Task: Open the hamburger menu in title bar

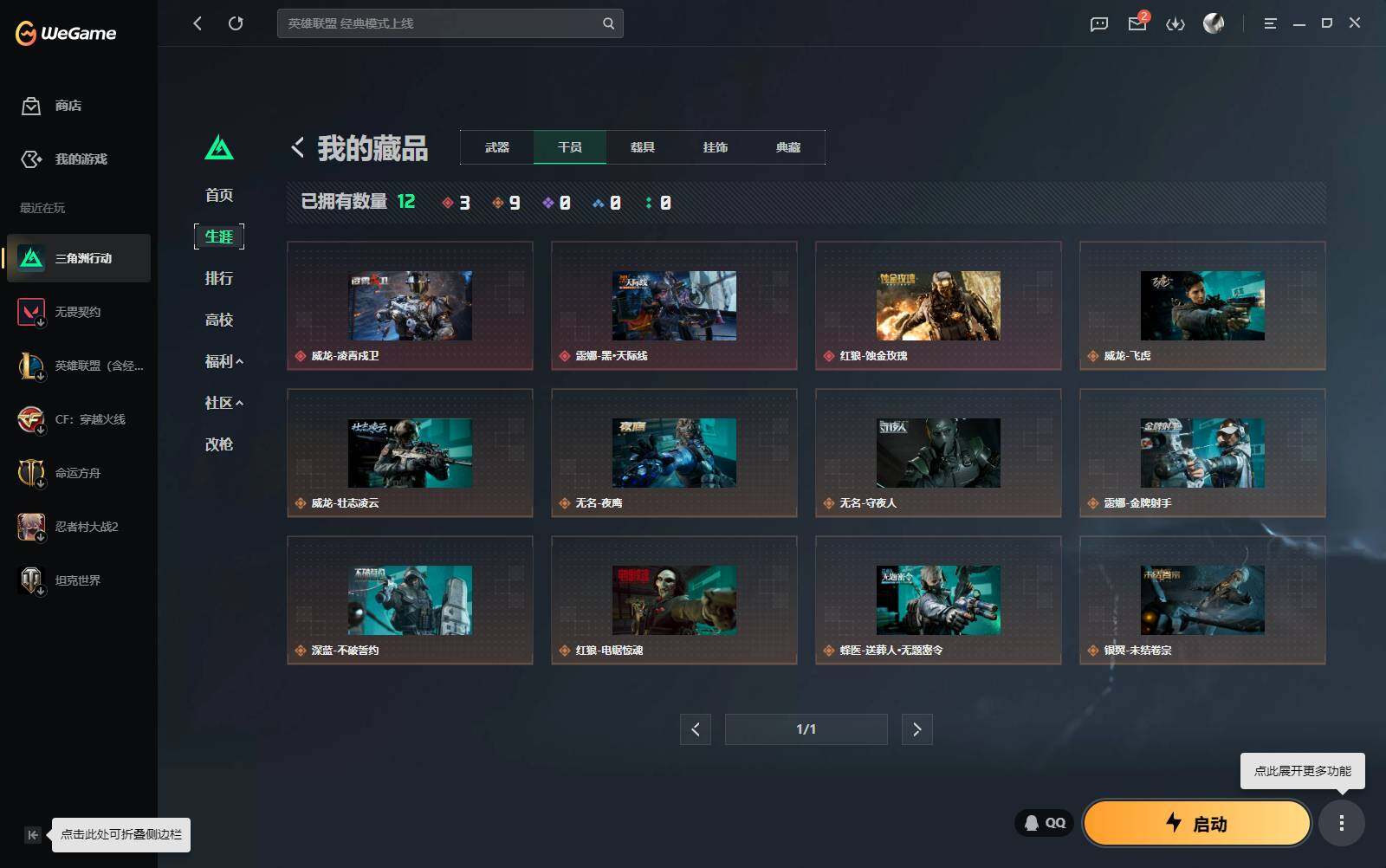Action: click(x=1270, y=24)
